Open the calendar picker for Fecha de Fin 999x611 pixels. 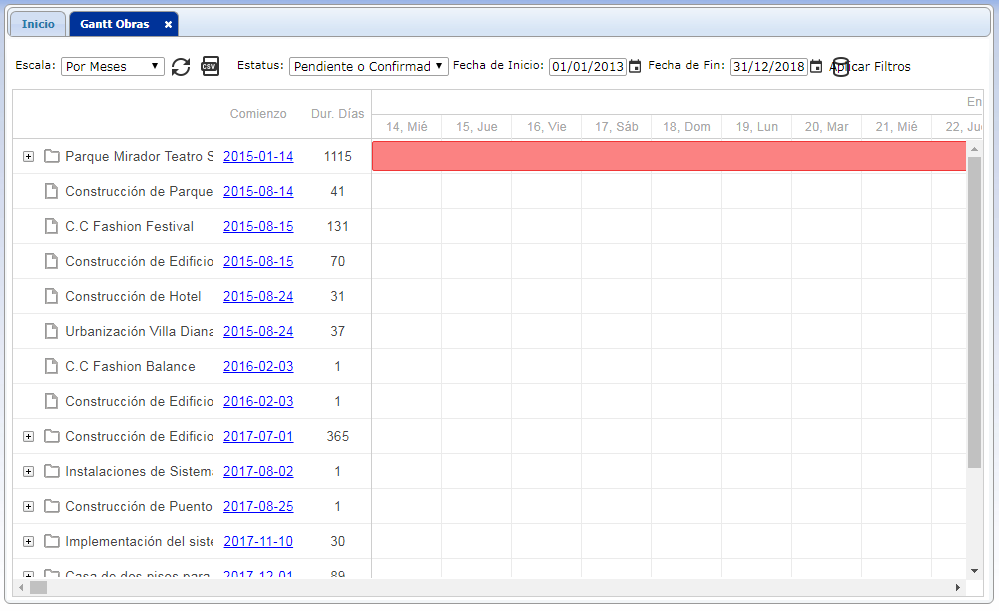(x=816, y=67)
